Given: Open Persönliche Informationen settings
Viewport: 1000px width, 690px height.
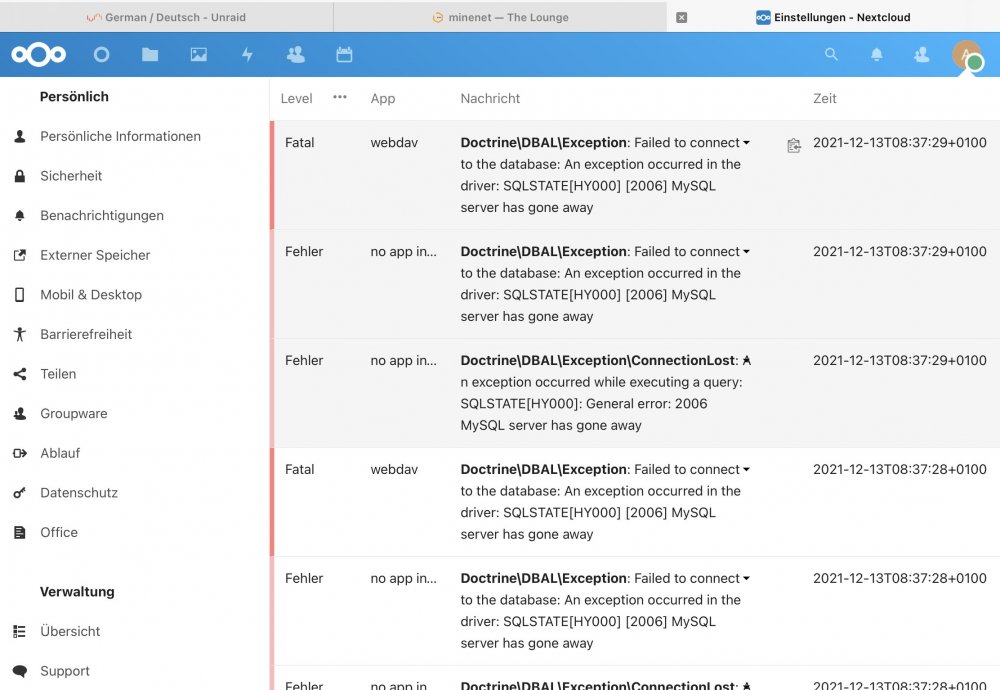Looking at the screenshot, I should 121,136.
